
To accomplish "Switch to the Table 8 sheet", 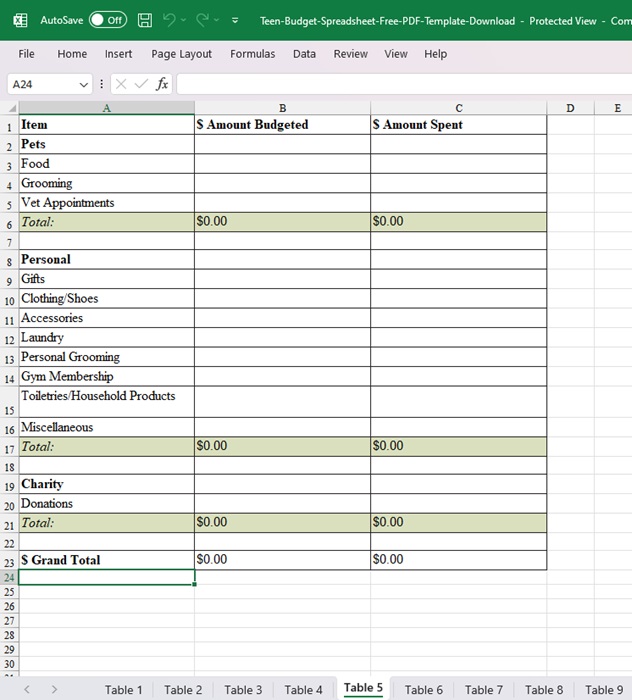I will [544, 690].
